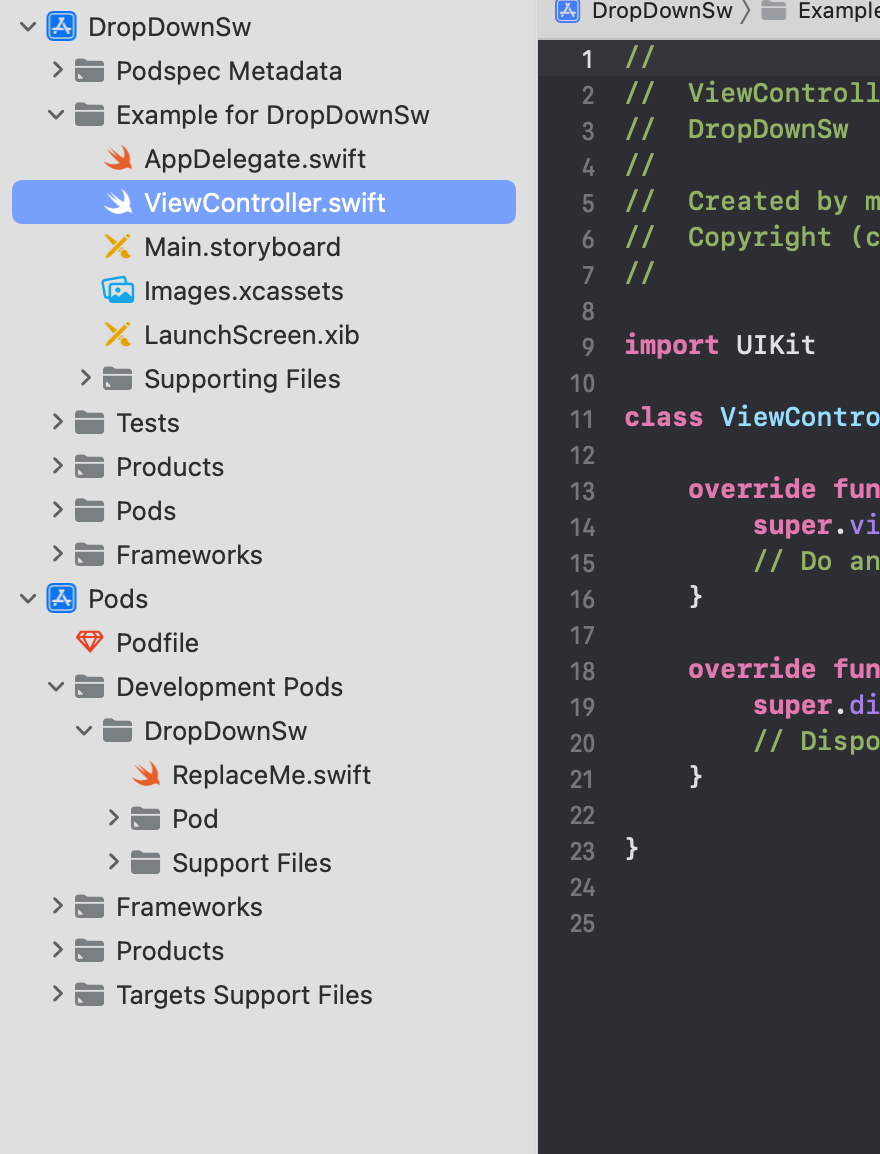Screen dimensions: 880x1154
Task: Select the Development Pods label
Action: (230, 687)
